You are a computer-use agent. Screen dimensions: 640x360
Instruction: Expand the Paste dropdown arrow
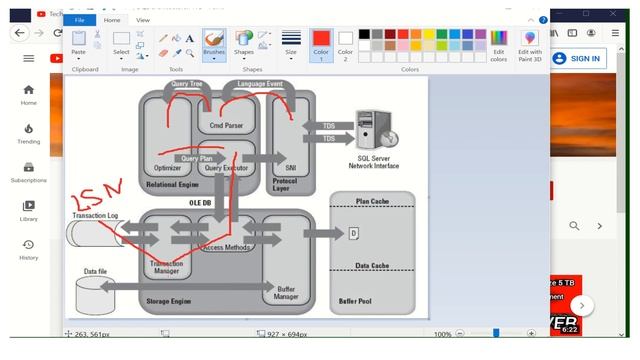point(79,59)
